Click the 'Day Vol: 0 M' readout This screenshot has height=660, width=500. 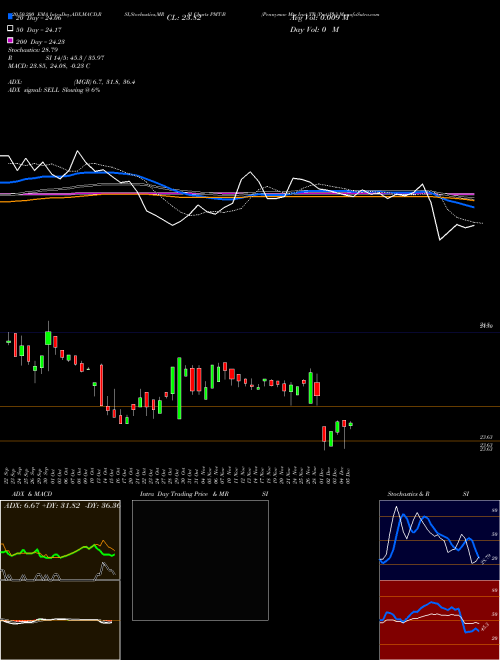tap(314, 29)
